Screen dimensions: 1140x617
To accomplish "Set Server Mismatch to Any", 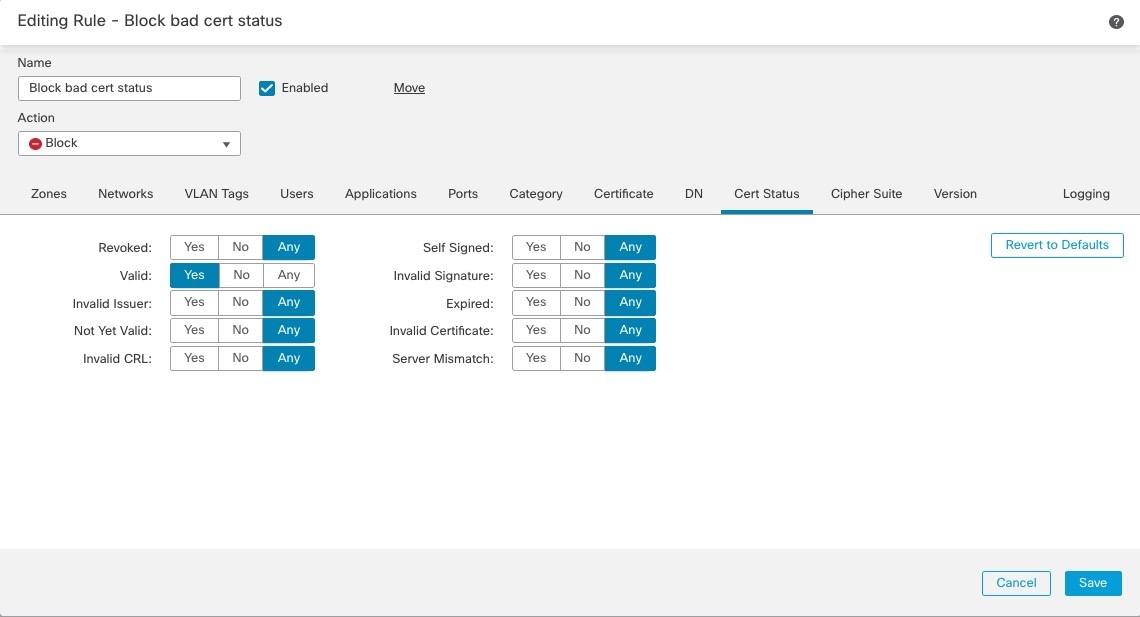I will (630, 358).
